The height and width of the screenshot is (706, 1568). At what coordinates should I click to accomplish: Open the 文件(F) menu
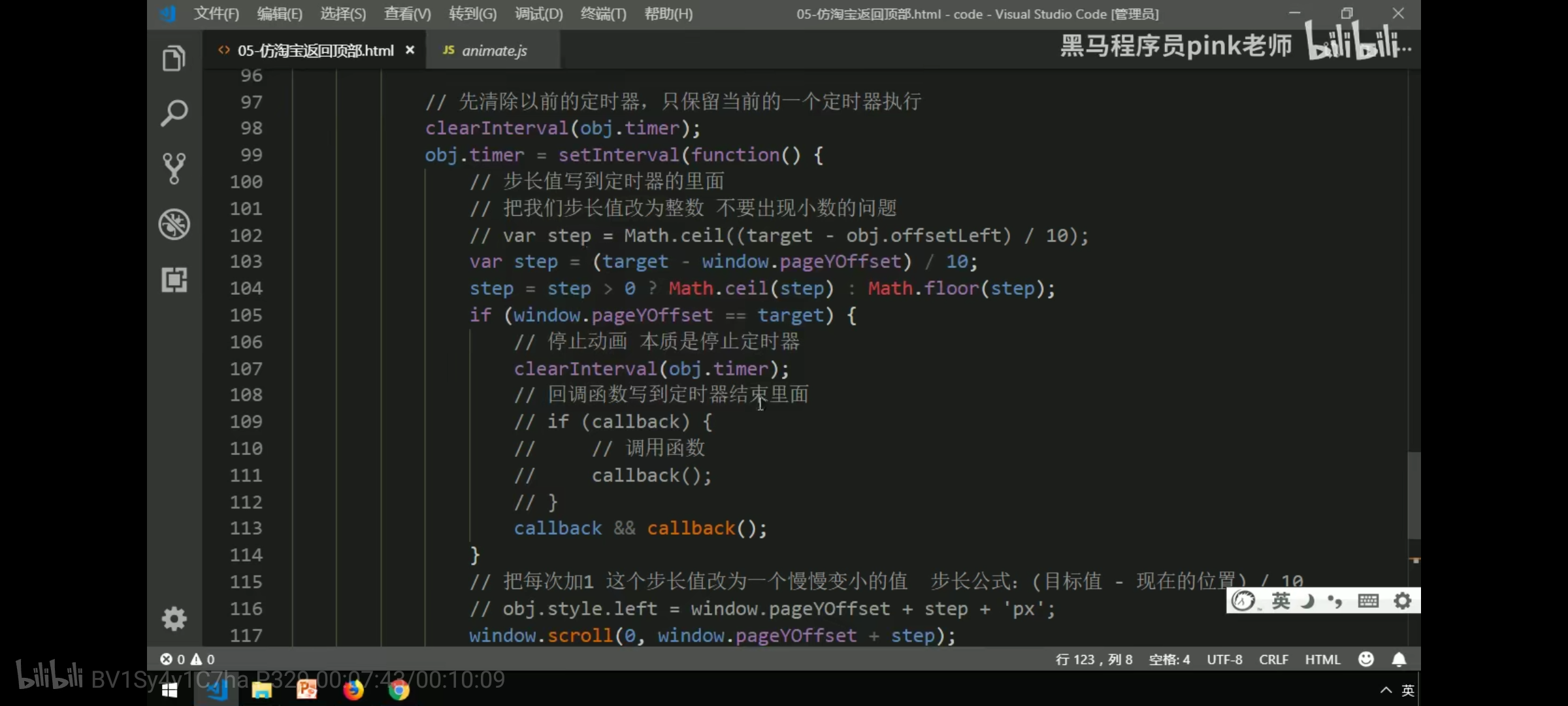[216, 14]
